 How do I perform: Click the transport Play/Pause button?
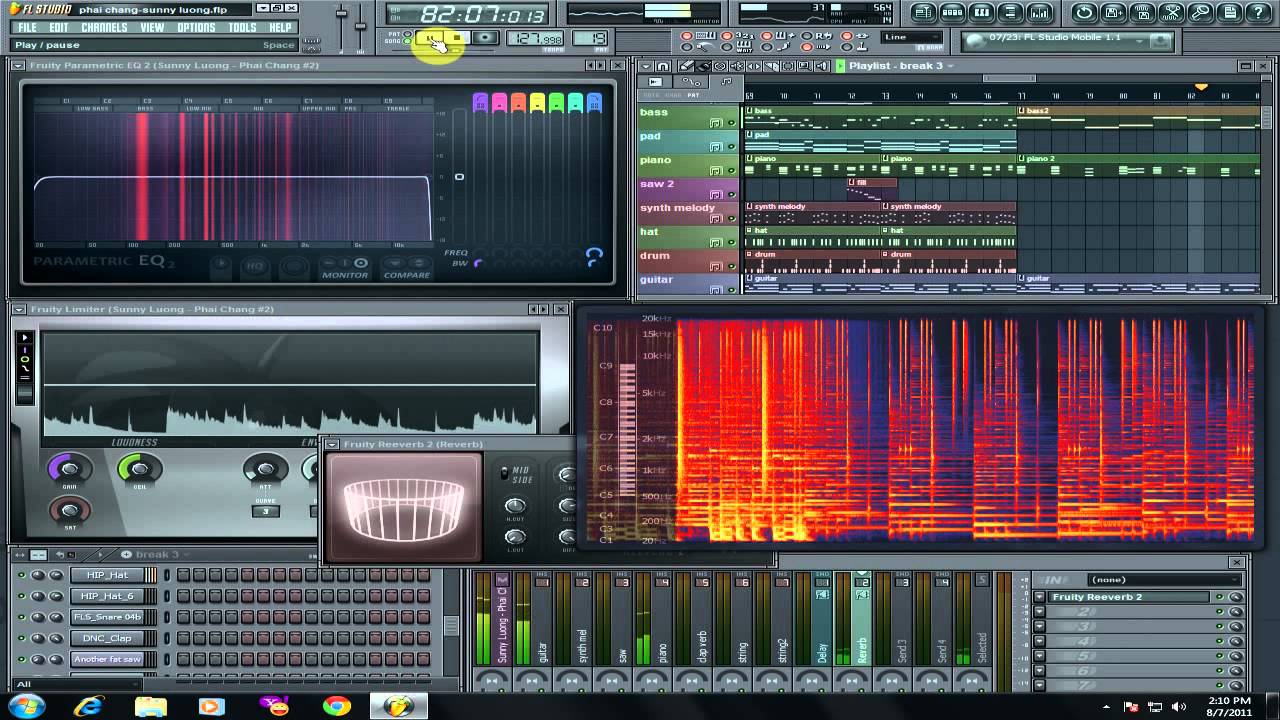point(430,38)
